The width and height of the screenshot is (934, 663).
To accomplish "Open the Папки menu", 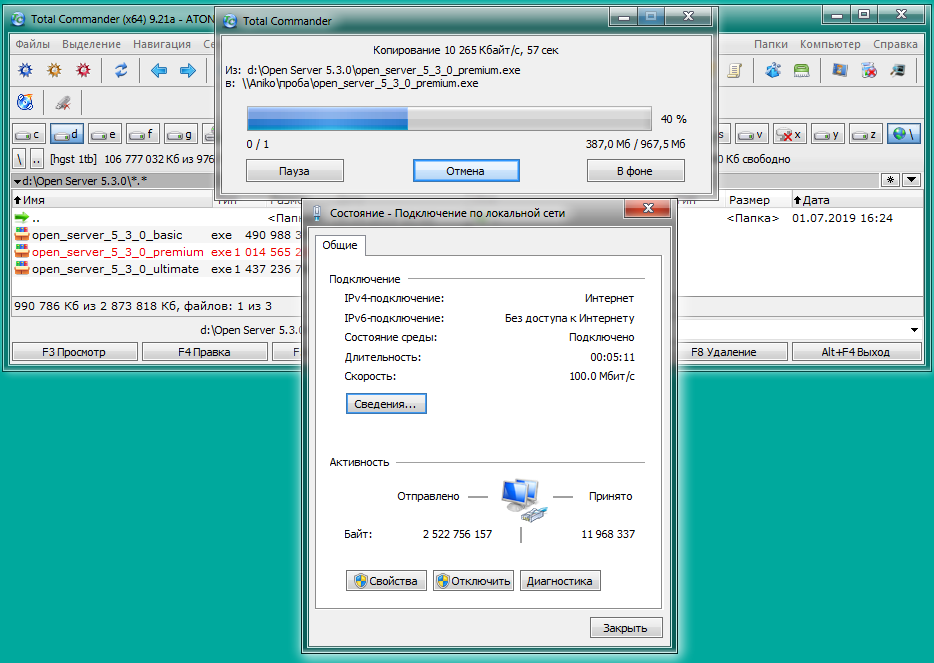I will pos(771,44).
